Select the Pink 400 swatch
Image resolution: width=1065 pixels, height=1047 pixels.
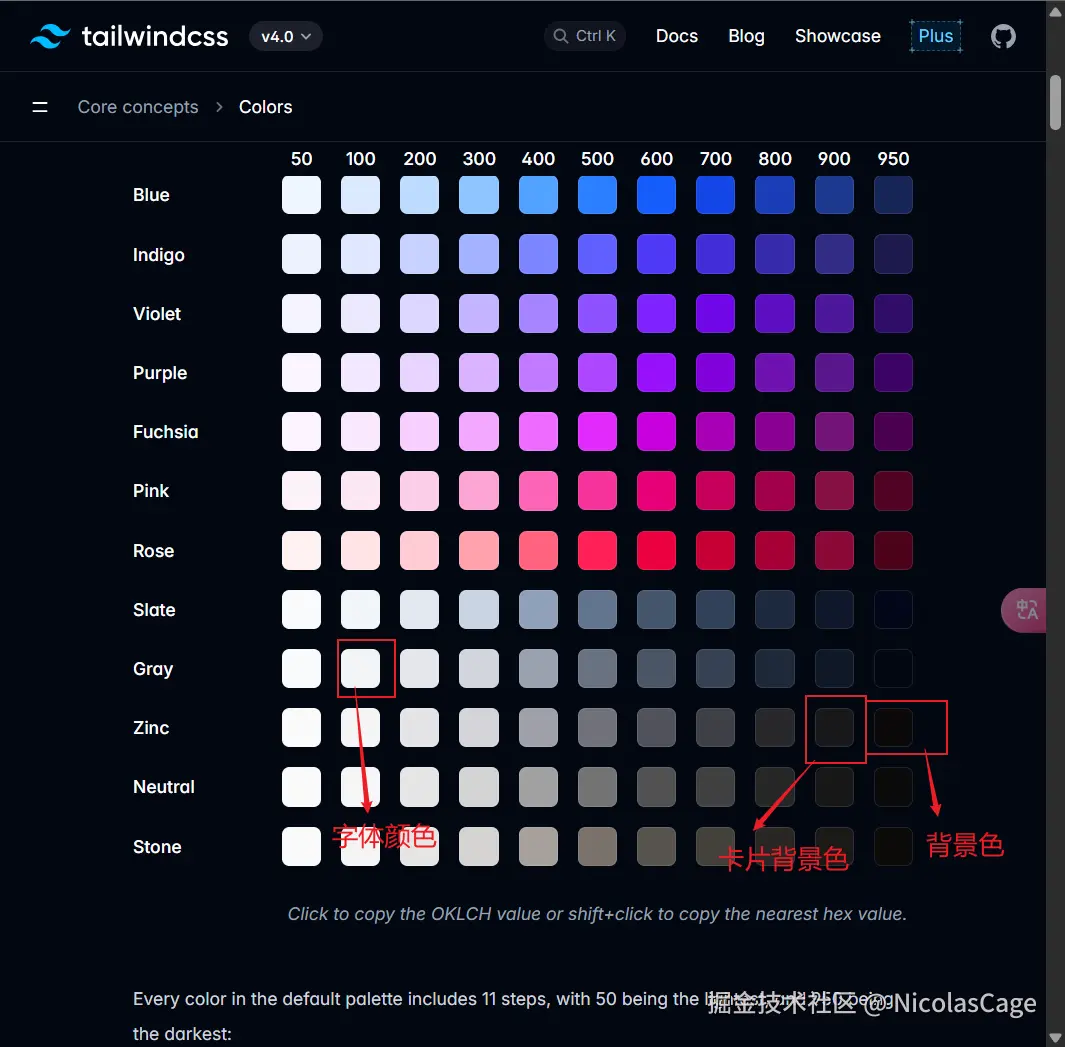coord(538,491)
